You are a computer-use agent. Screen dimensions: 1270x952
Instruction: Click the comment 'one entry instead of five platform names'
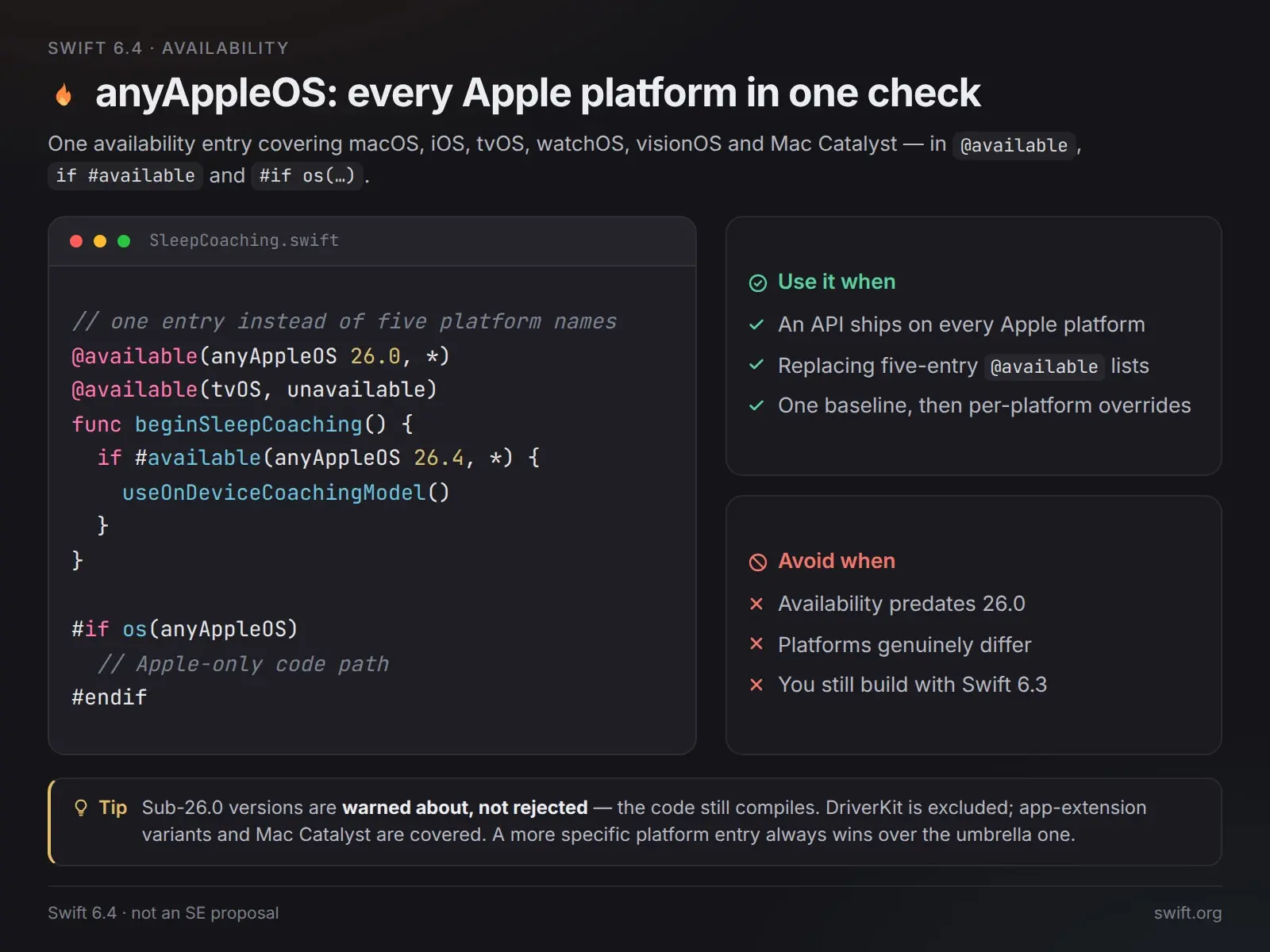click(344, 321)
